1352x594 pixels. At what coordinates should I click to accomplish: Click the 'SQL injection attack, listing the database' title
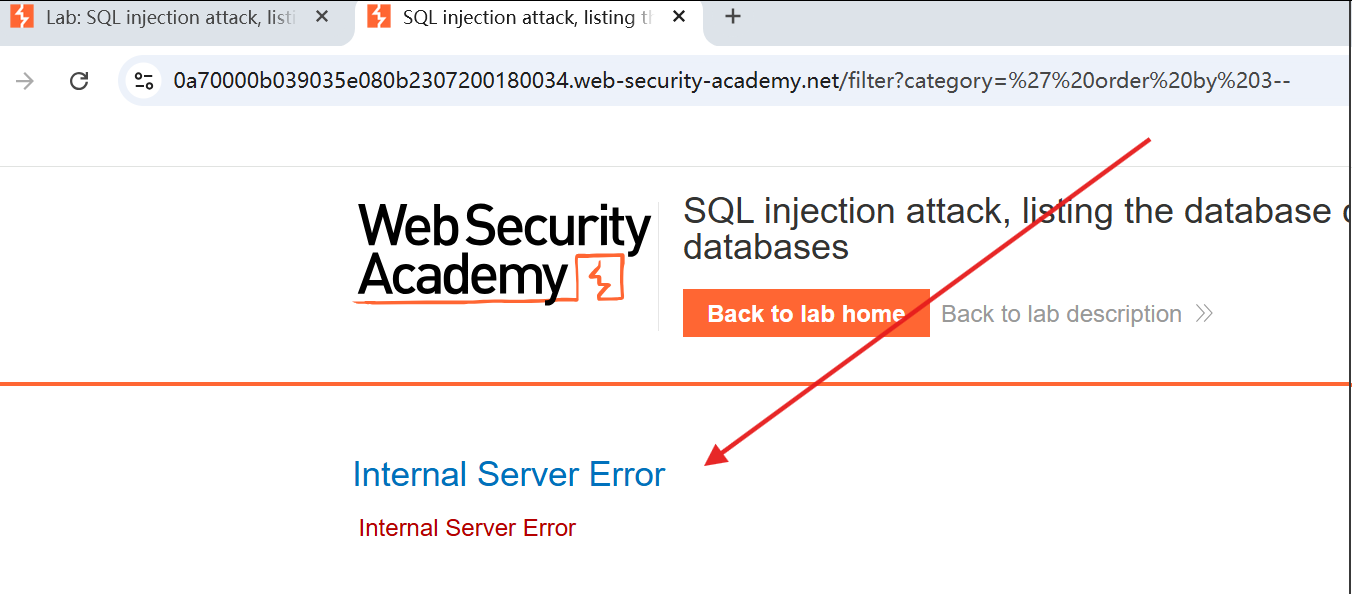pyautogui.click(x=1008, y=211)
